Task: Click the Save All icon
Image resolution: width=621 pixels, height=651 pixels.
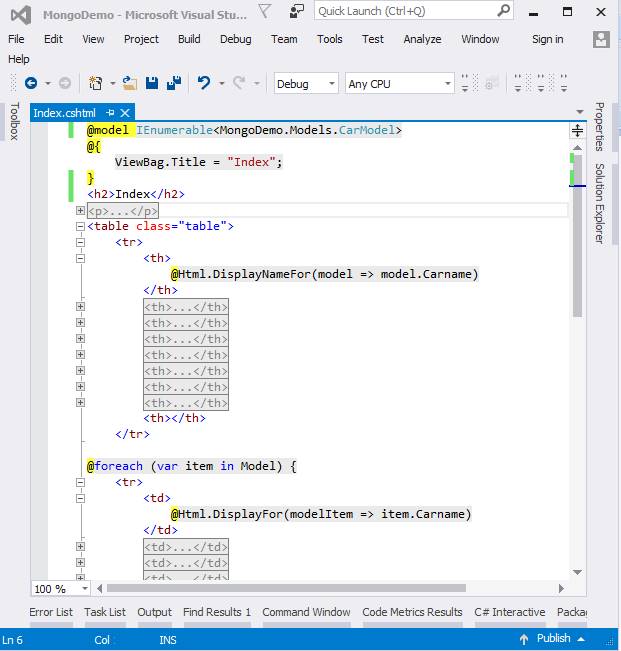Action: tap(173, 84)
